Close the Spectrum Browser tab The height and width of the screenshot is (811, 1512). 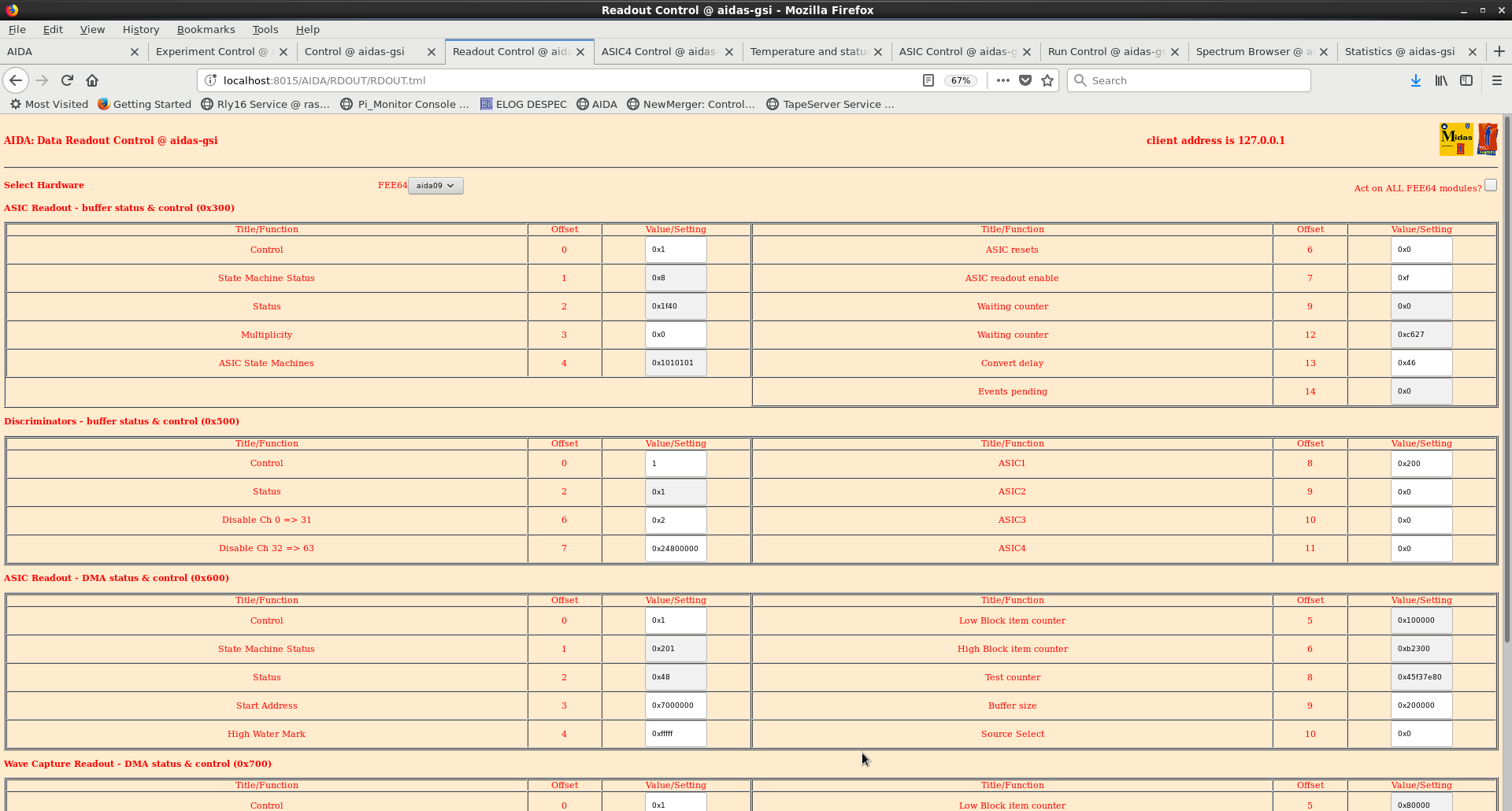pos(1324,52)
